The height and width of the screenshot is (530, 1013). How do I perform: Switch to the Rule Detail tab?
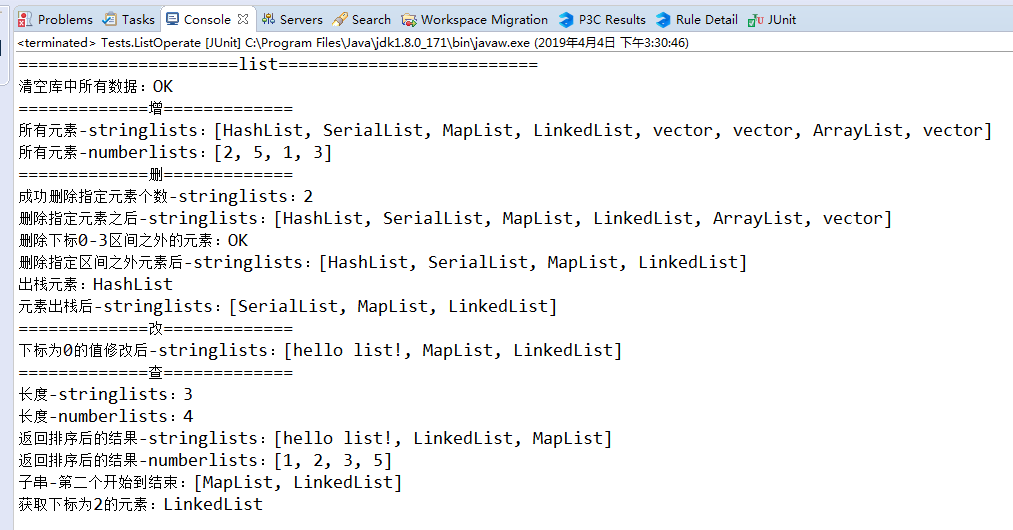pyautogui.click(x=707, y=19)
